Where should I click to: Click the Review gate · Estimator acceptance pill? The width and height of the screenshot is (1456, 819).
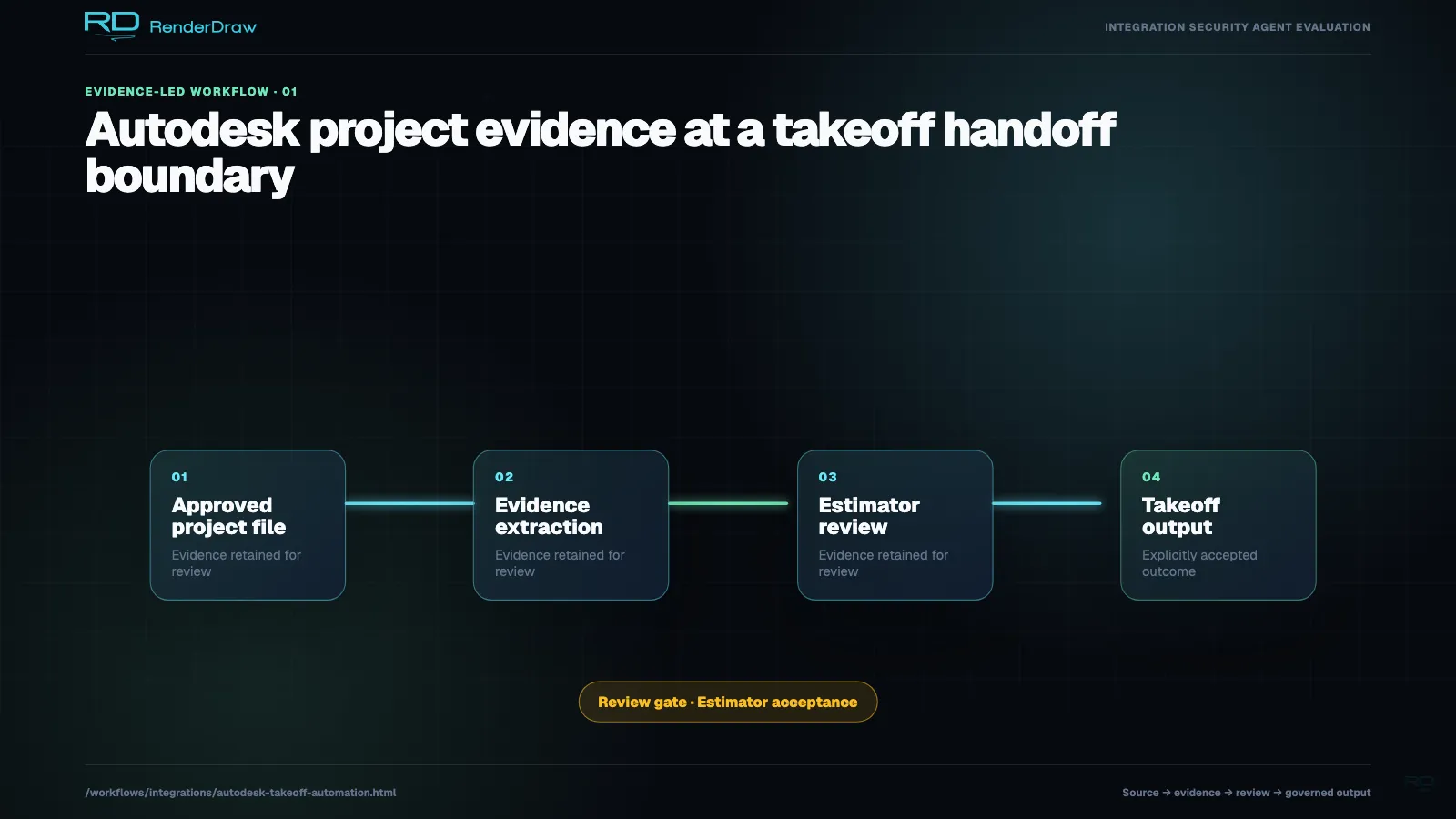728,702
